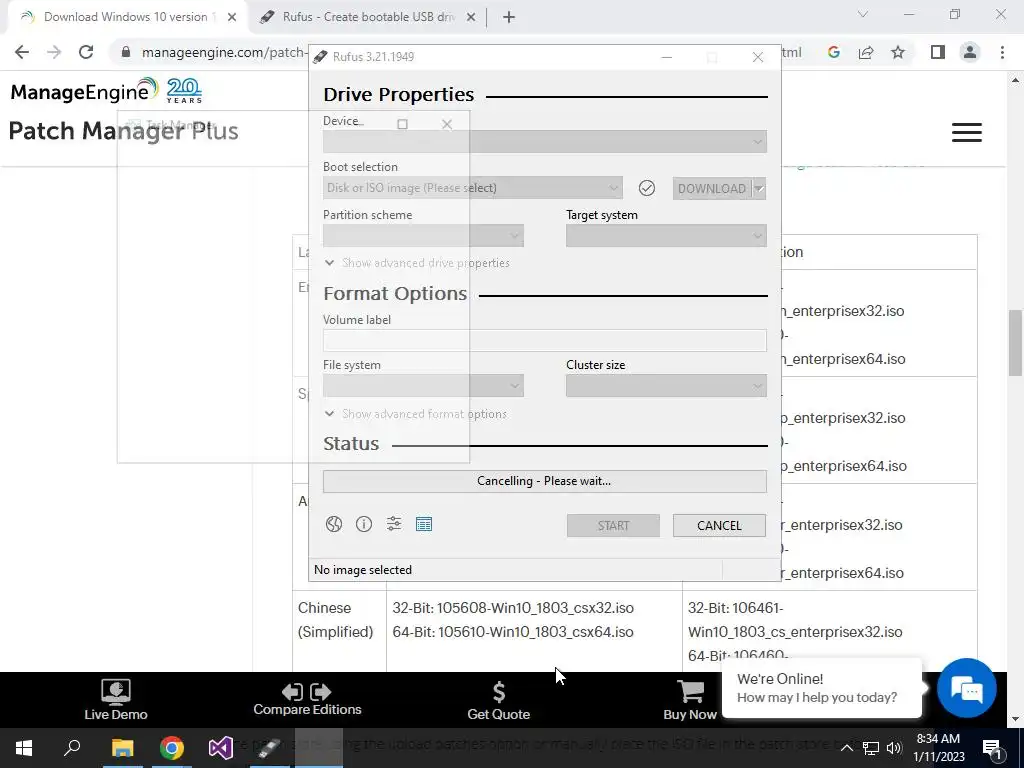Click Buy Now in the bottom bar

[690, 700]
